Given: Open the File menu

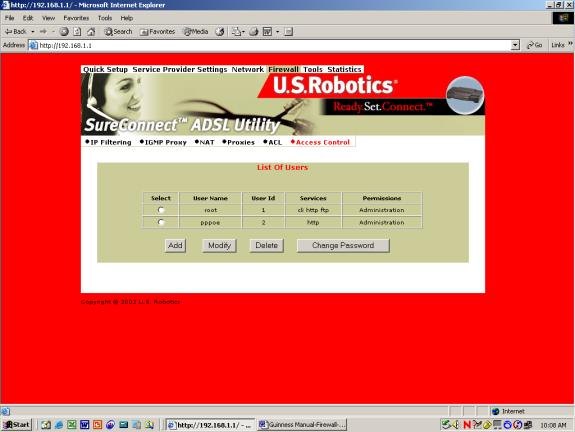Looking at the screenshot, I should click(x=10, y=18).
